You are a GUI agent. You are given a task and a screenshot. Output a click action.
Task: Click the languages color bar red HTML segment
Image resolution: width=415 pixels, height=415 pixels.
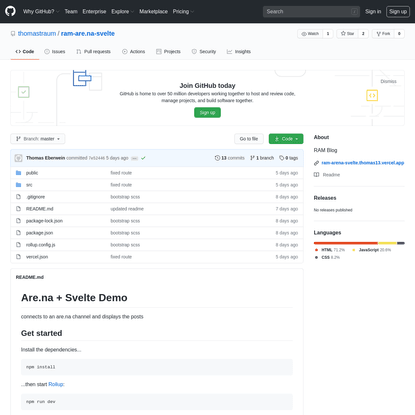(x=346, y=243)
